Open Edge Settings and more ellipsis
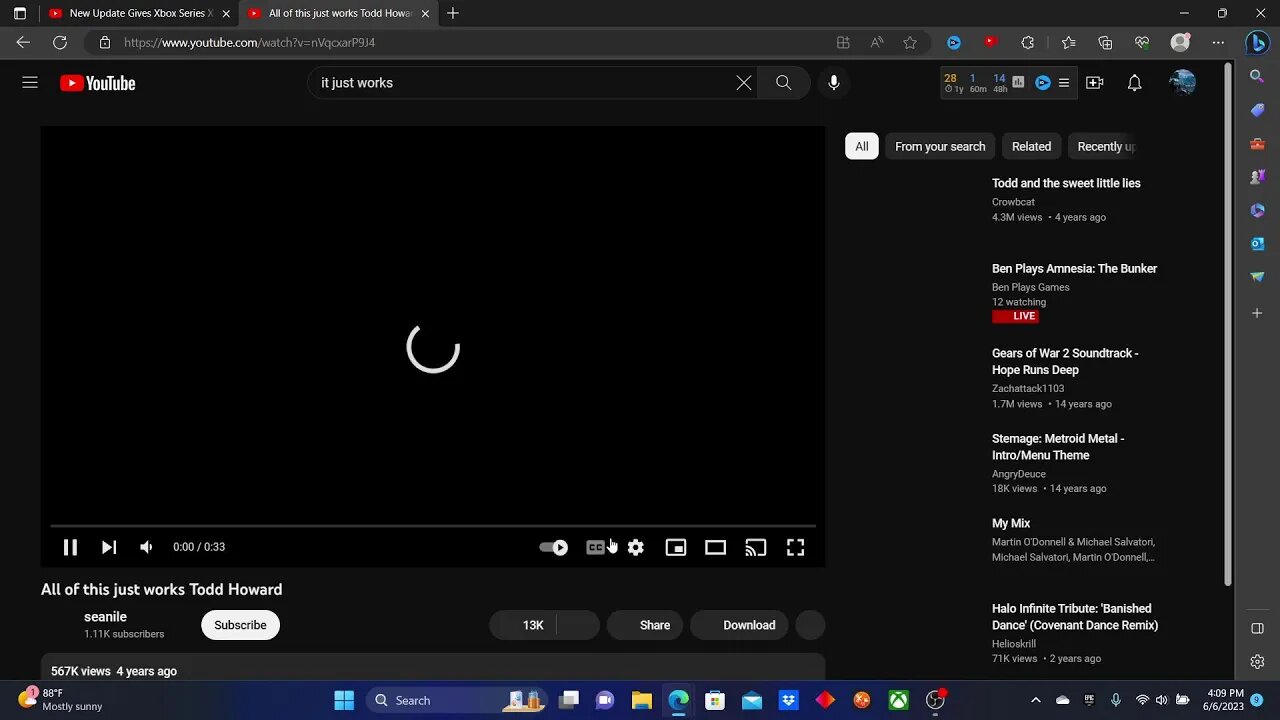Viewport: 1280px width, 720px height. [x=1218, y=42]
